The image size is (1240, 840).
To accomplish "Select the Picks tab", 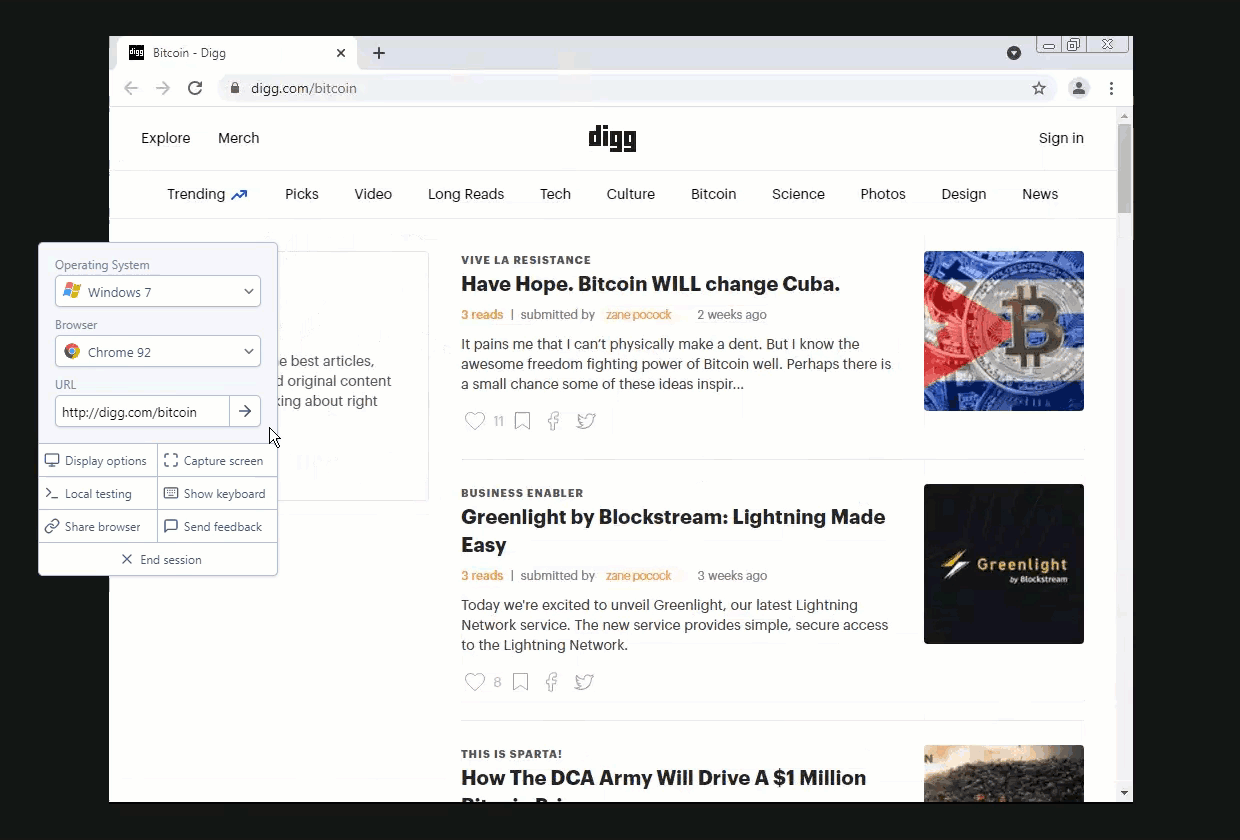I will (302, 194).
